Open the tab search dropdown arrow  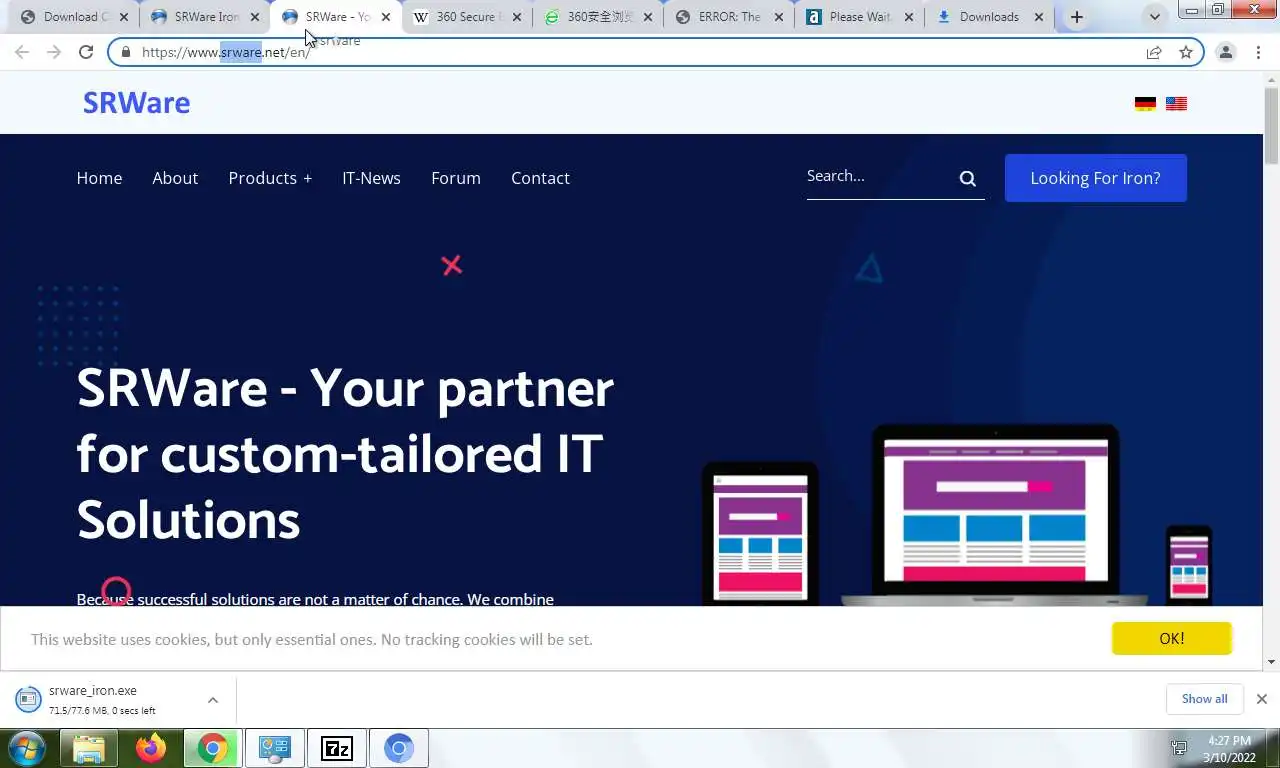pyautogui.click(x=1155, y=17)
